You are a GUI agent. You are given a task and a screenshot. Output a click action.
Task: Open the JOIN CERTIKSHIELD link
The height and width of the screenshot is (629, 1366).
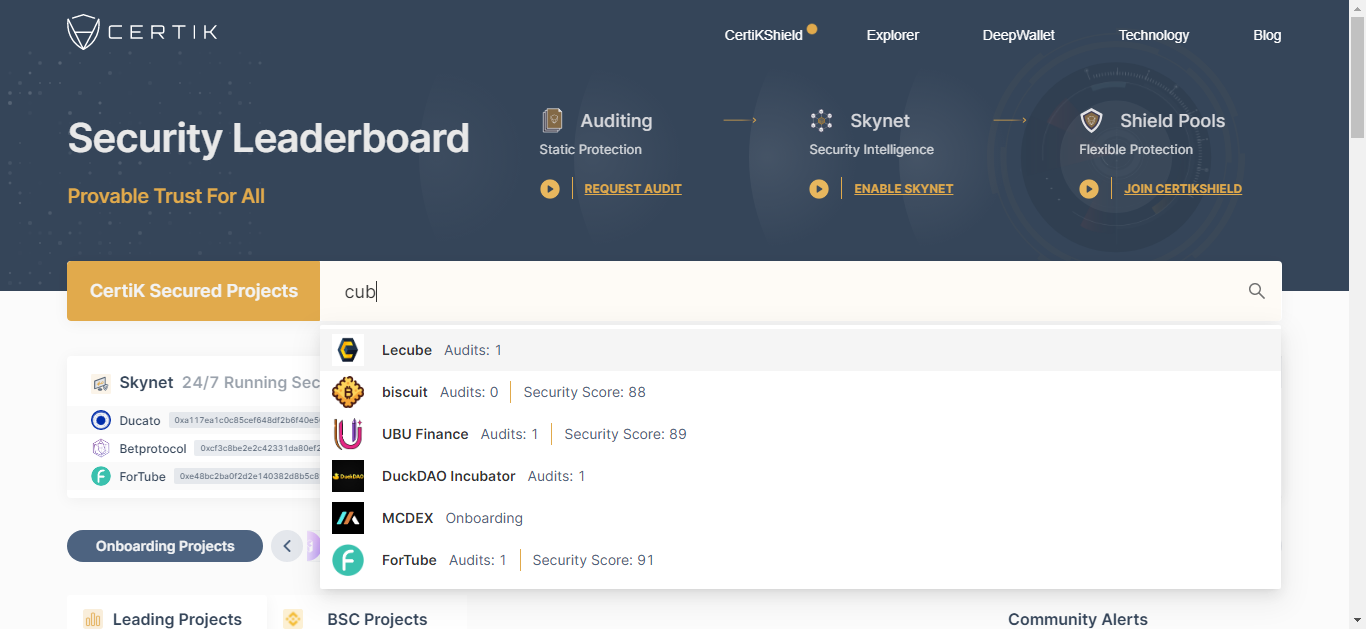tap(1183, 189)
